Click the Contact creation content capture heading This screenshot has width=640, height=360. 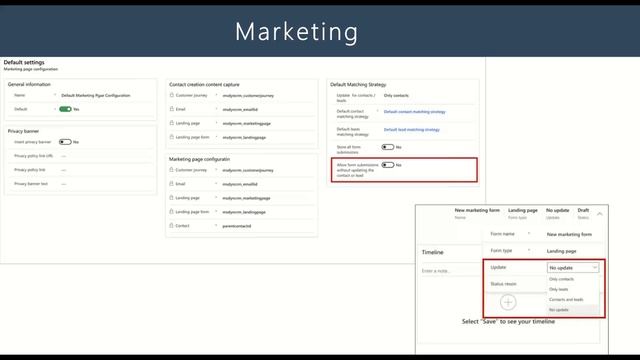pyautogui.click(x=204, y=84)
